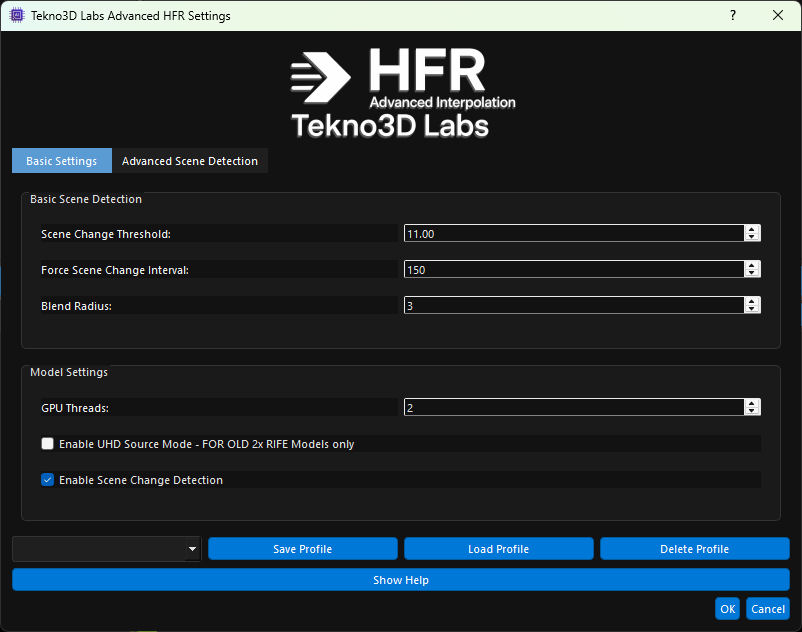Decrease GPU Threads with down arrow
The image size is (802, 632).
[752, 412]
